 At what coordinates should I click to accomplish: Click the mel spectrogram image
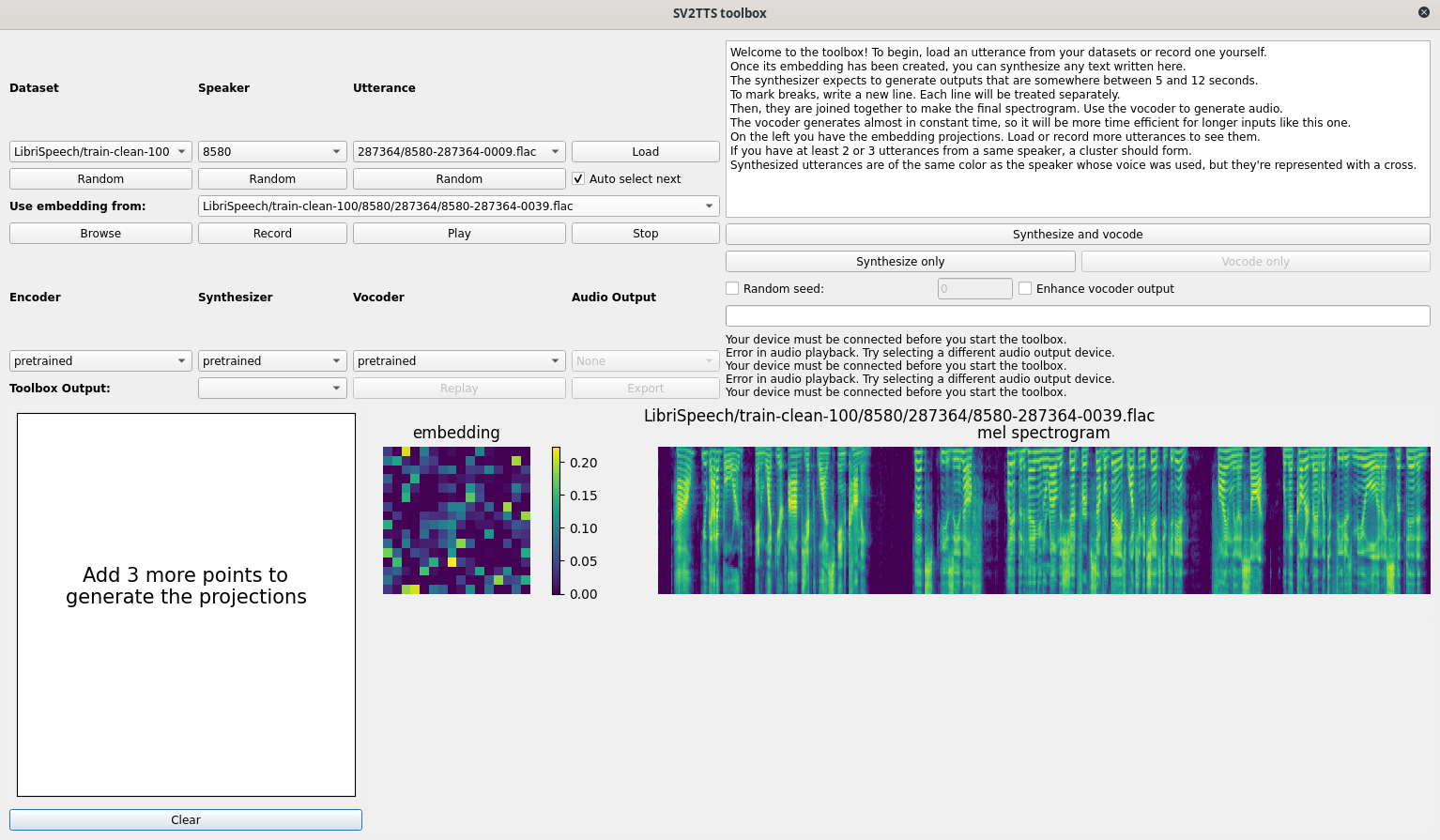tap(1044, 520)
